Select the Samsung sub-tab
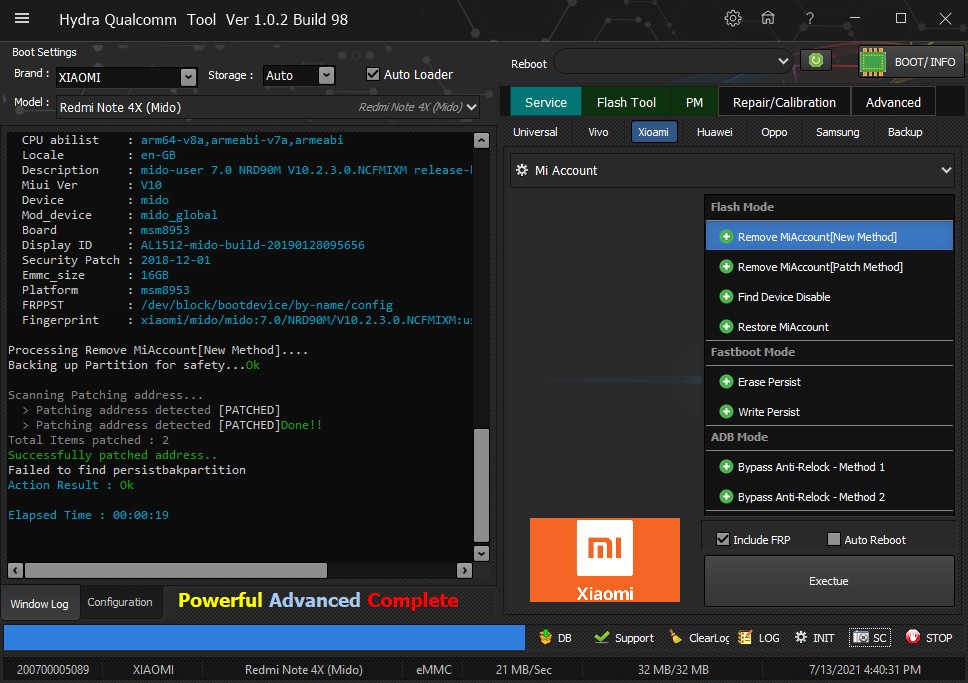968x683 pixels. point(837,132)
